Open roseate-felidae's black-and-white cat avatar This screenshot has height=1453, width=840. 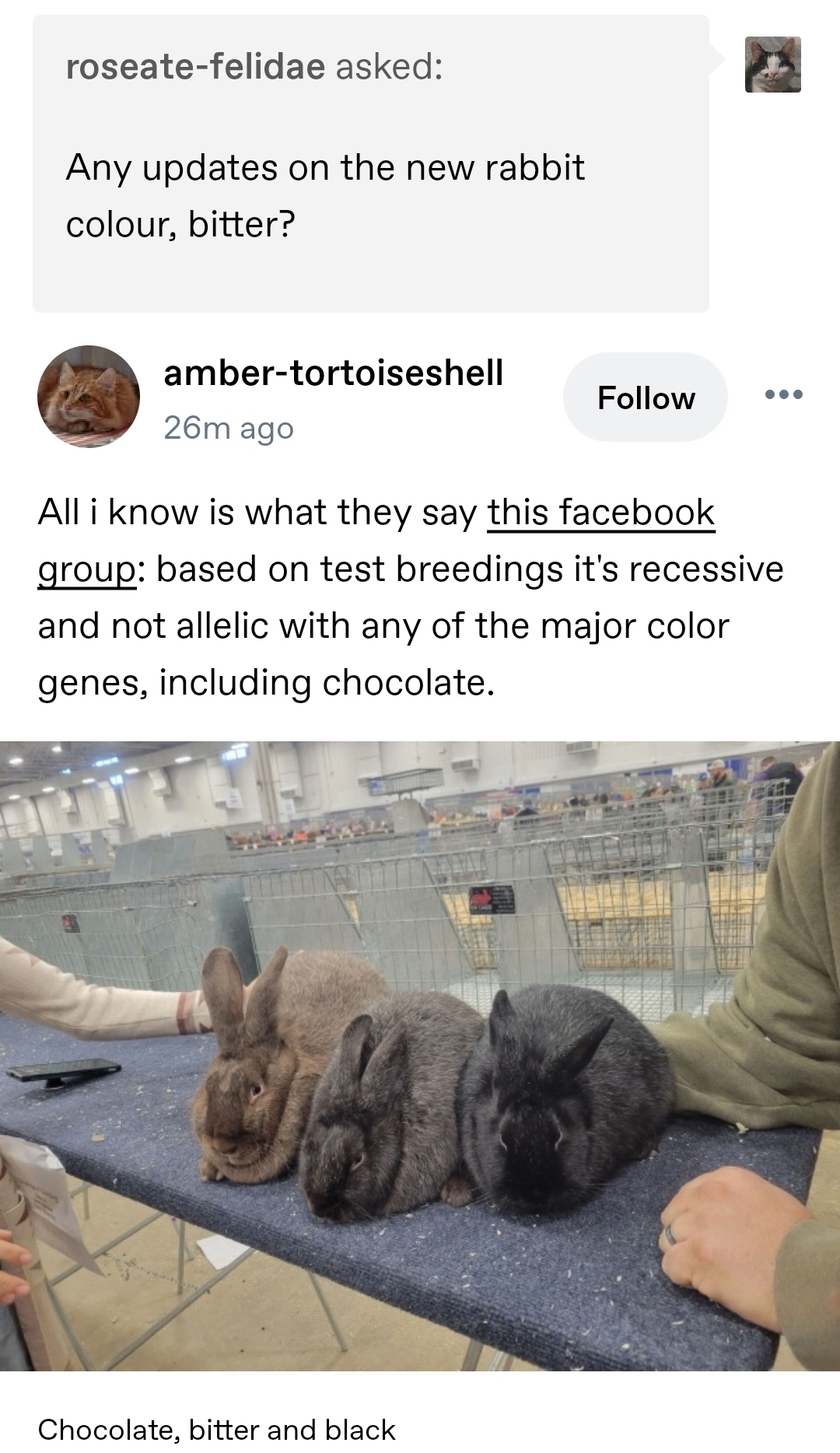(773, 65)
